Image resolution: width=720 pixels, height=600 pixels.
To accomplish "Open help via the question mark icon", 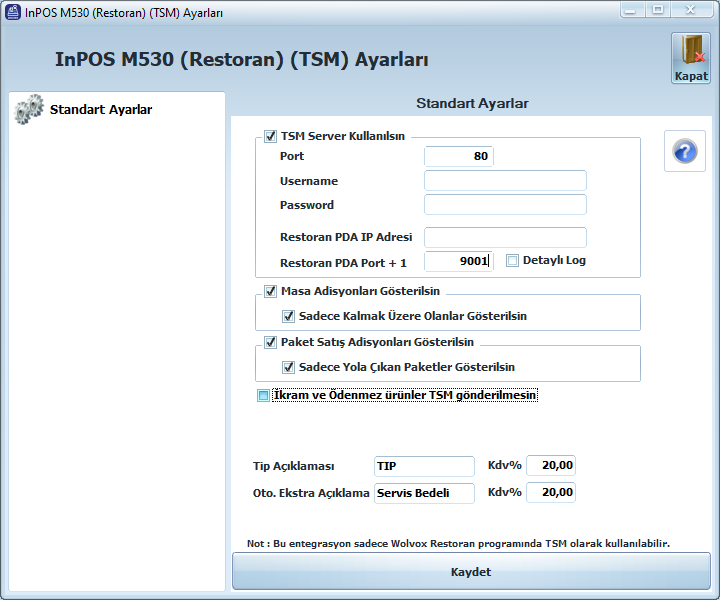I will (685, 151).
